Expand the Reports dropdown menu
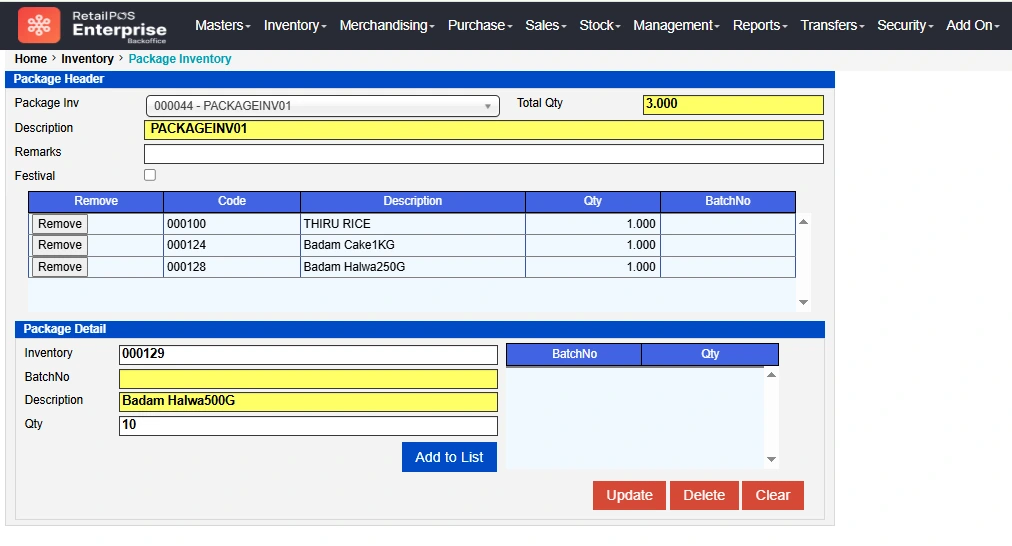Image resolution: width=1012 pixels, height=546 pixels. pyautogui.click(x=760, y=25)
